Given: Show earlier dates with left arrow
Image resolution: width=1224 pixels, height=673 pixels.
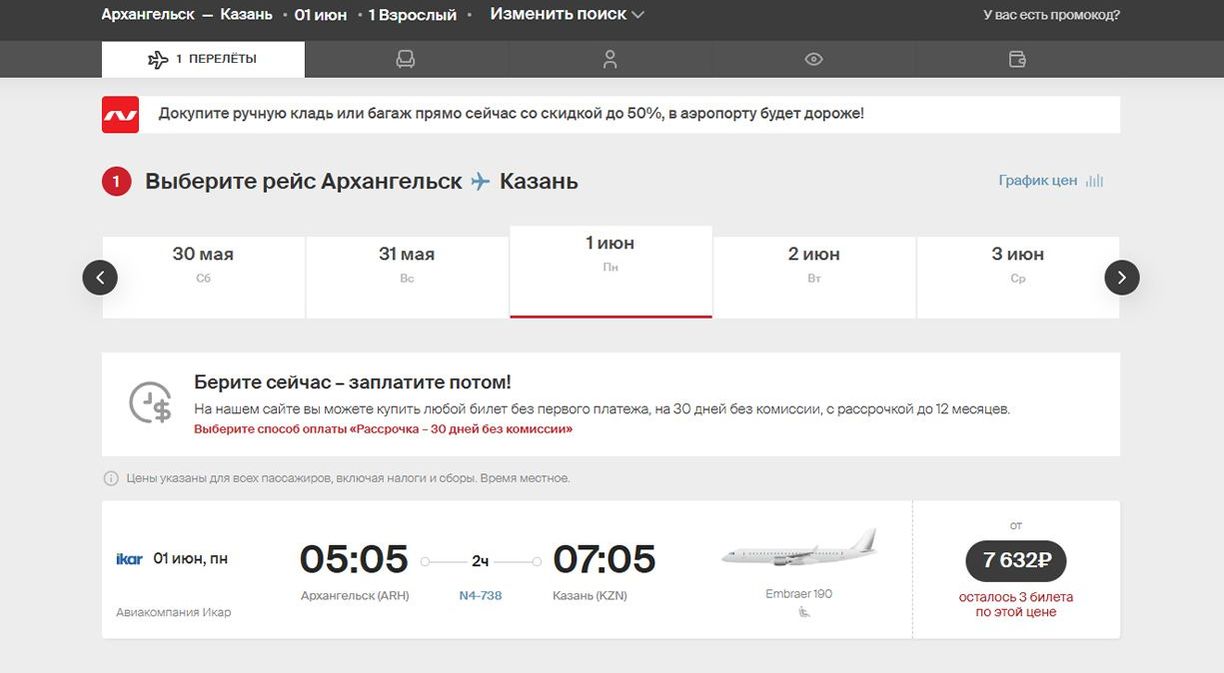Looking at the screenshot, I should [100, 277].
